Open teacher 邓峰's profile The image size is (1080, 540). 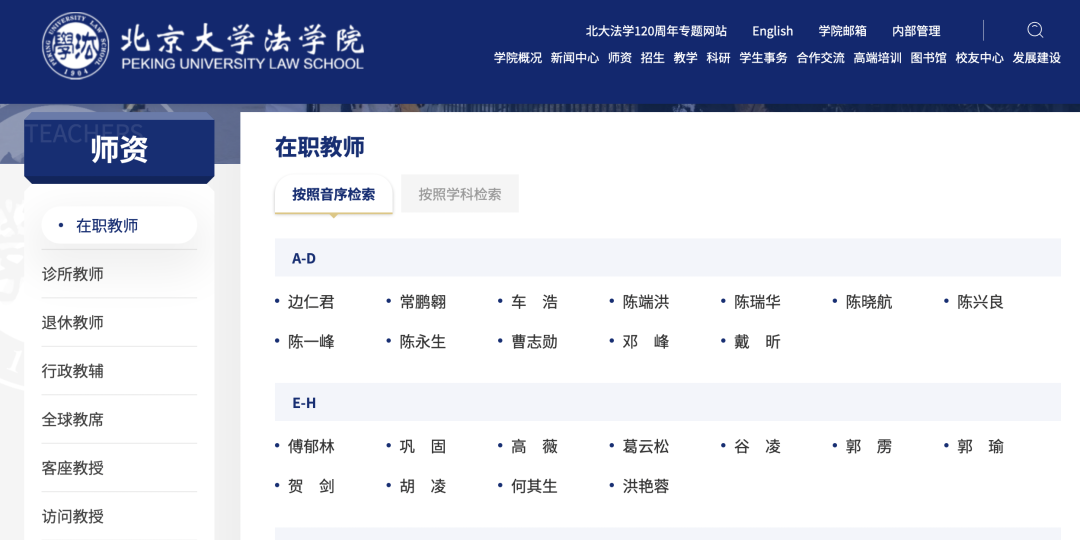[x=645, y=342]
